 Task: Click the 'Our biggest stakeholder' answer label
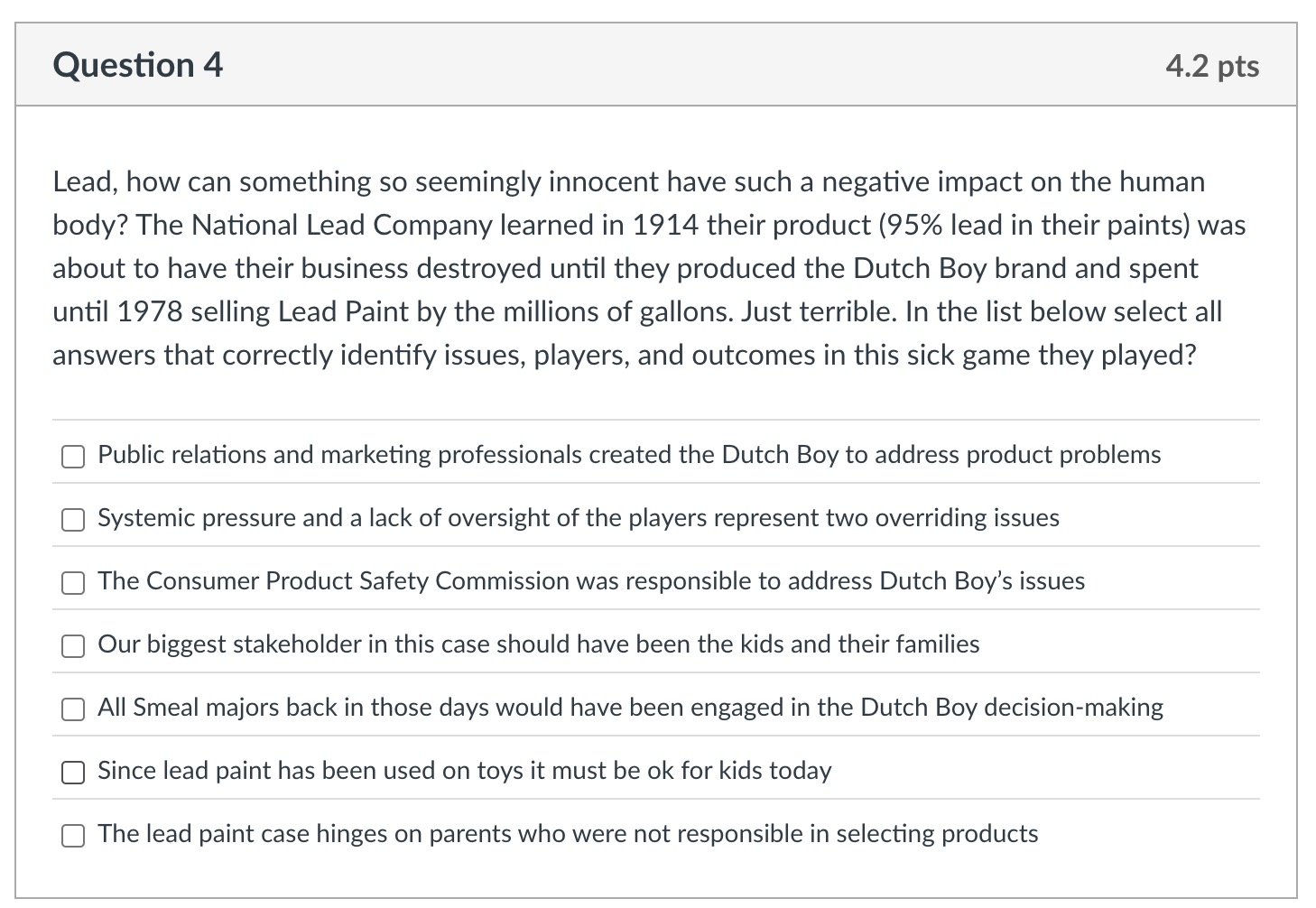click(538, 644)
